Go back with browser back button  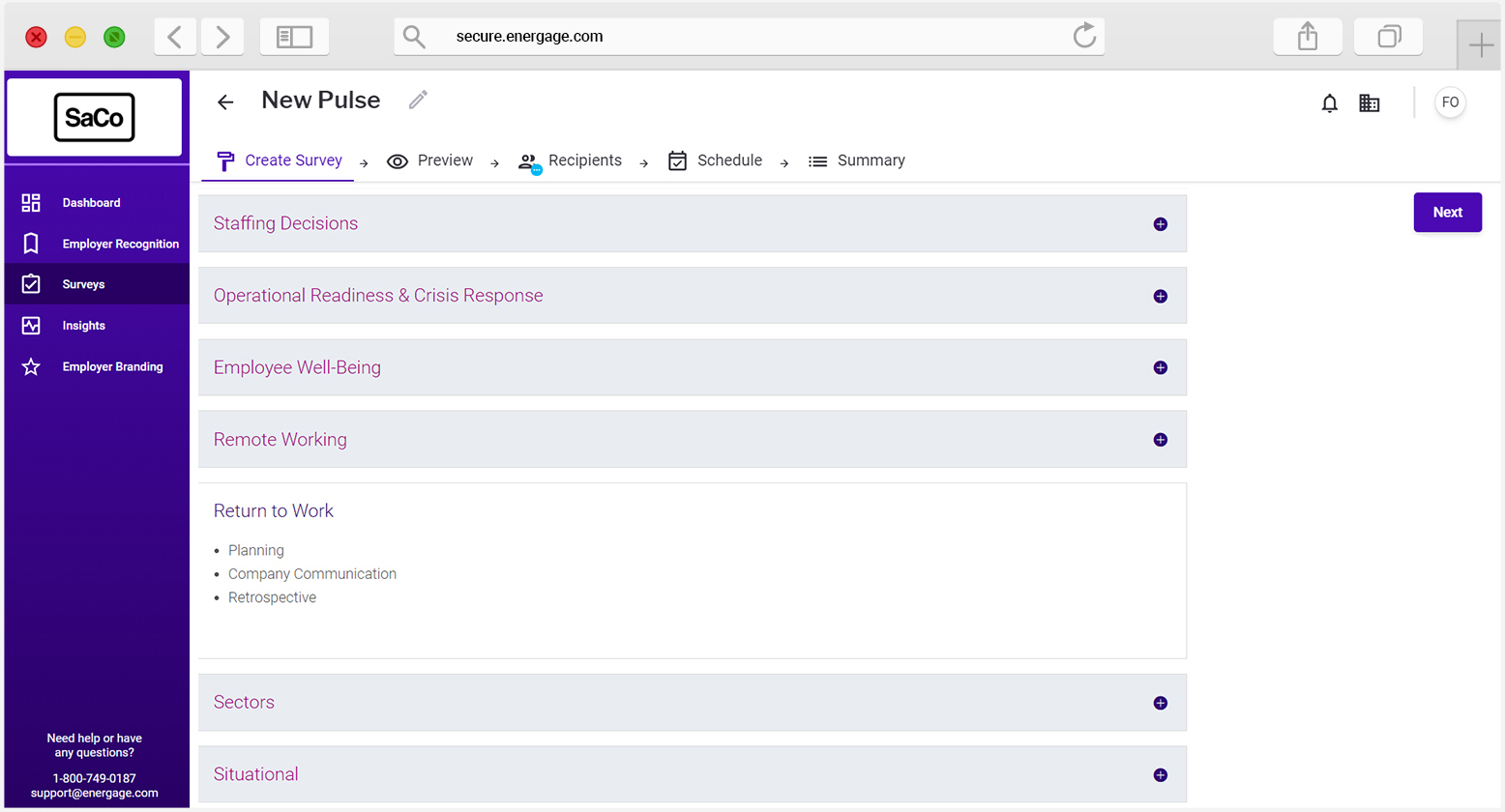pos(175,37)
